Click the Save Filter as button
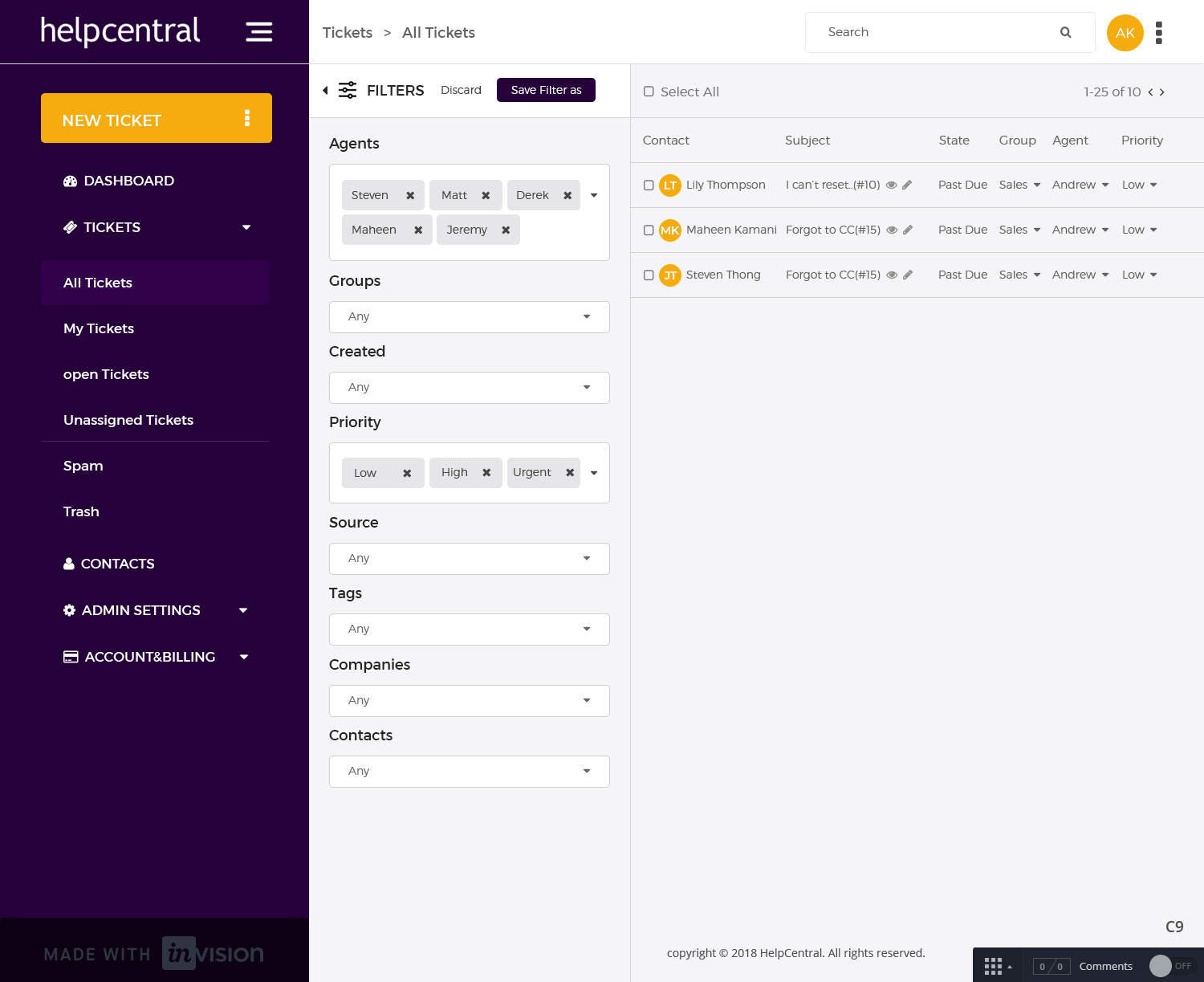Viewport: 1204px width, 982px height. coord(546,90)
